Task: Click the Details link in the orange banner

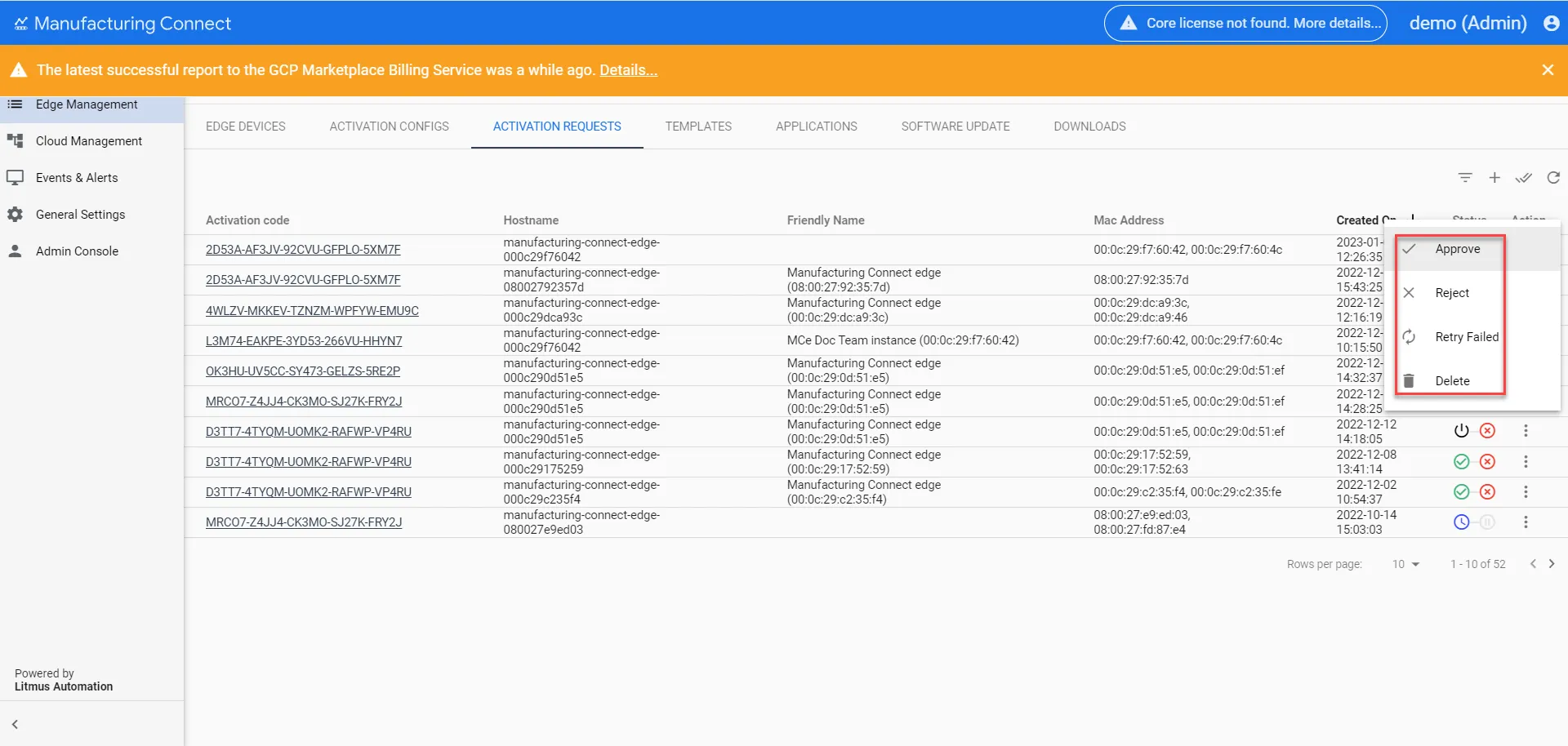Action: pyautogui.click(x=628, y=70)
